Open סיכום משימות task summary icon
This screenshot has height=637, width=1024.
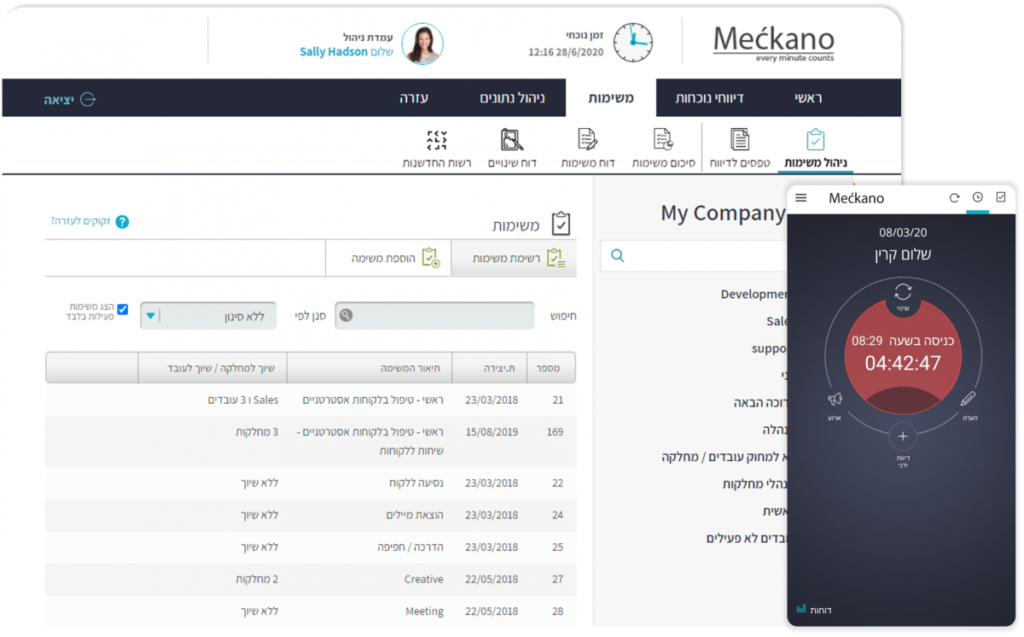pos(663,139)
